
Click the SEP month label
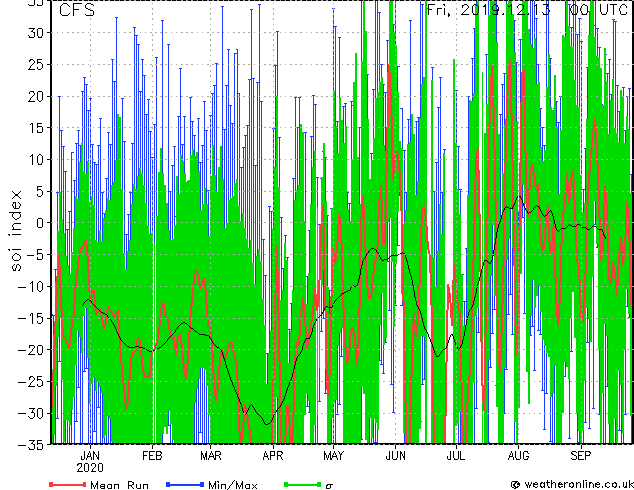(x=581, y=456)
